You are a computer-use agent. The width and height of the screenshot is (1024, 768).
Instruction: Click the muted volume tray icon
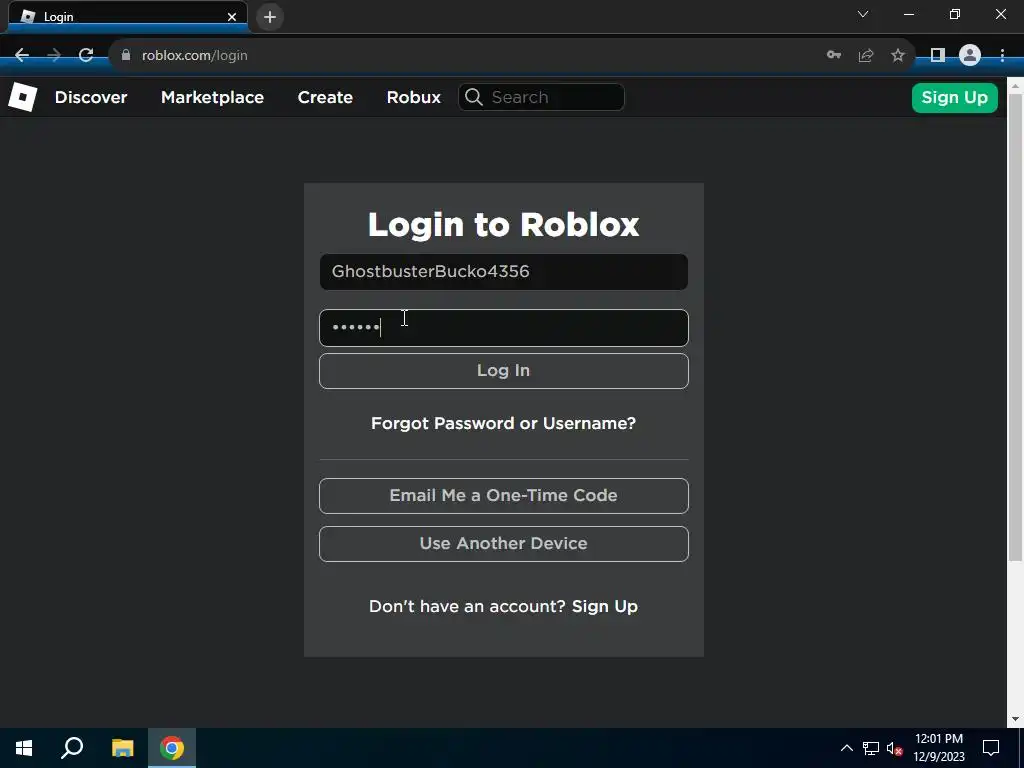(895, 748)
